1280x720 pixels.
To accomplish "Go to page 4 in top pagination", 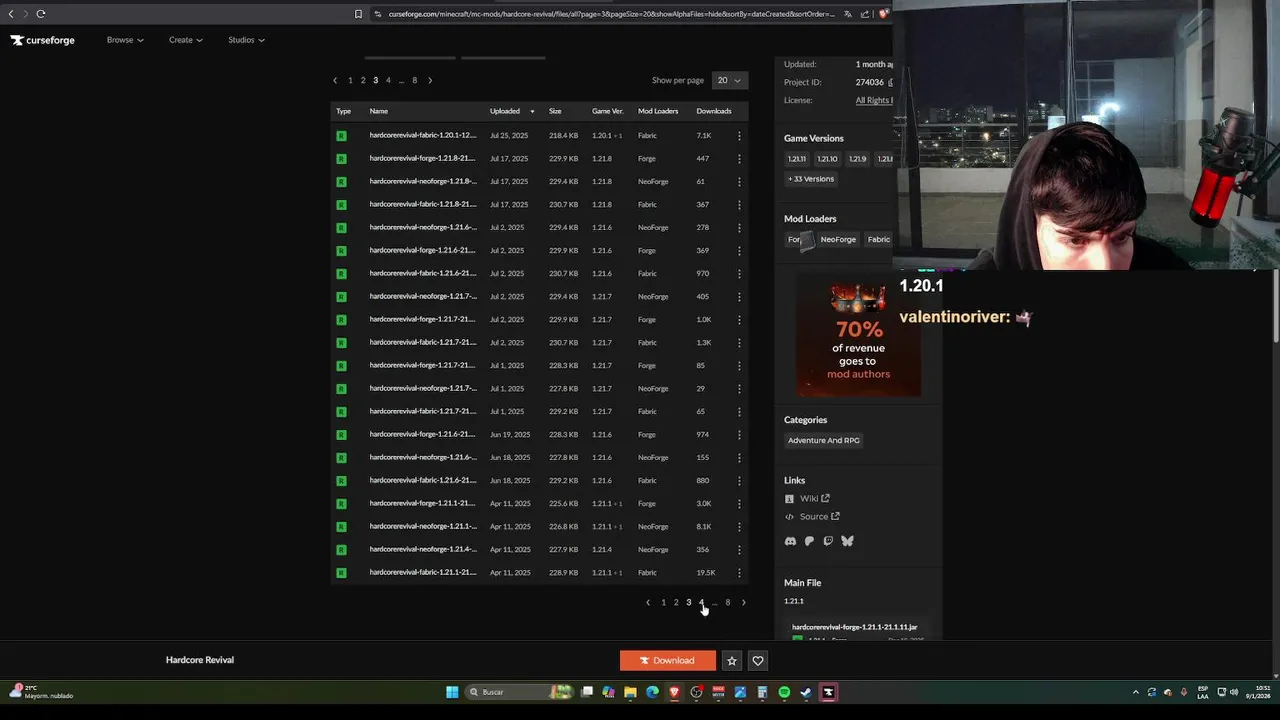I will (388, 80).
